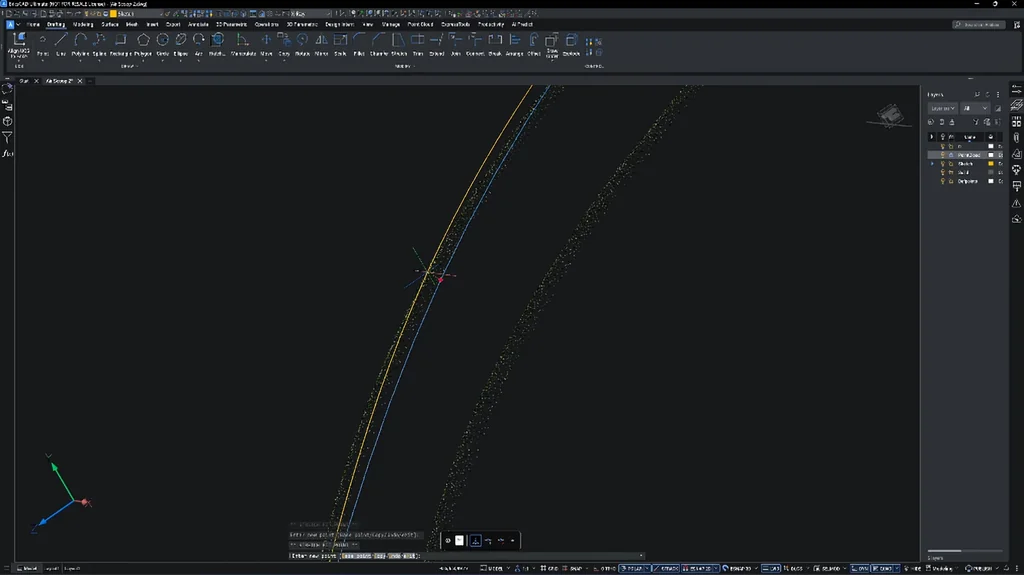1024x575 pixels.
Task: Open the Home ribbon tab
Action: point(33,24)
